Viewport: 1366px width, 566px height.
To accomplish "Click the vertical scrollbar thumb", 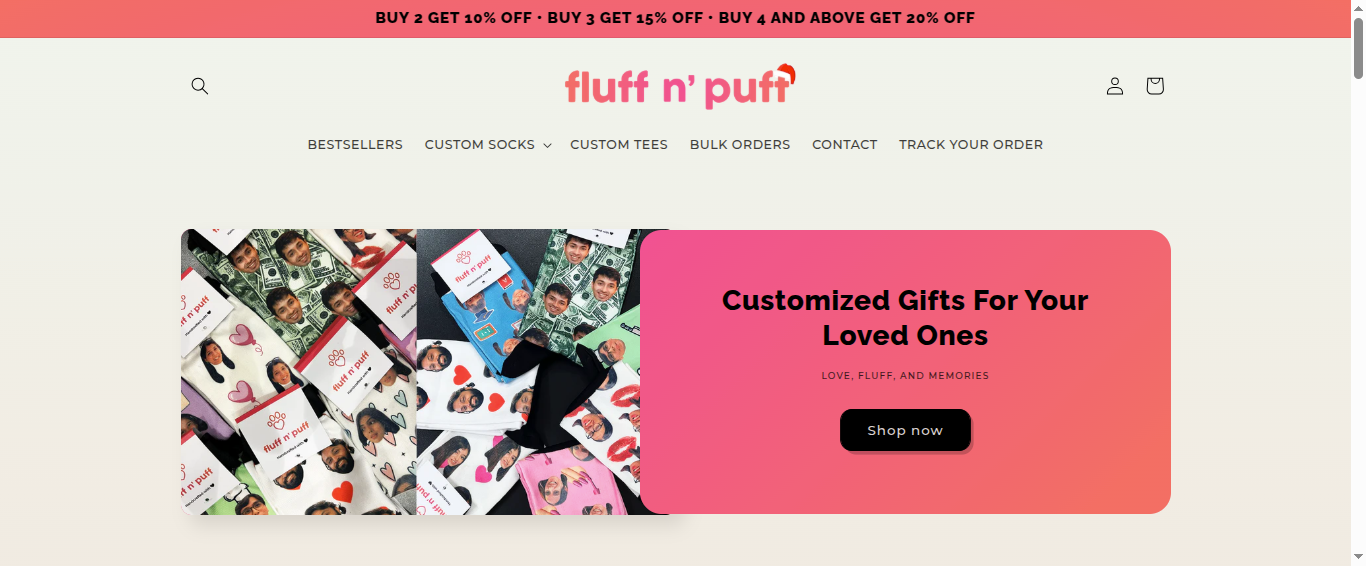I will 1358,46.
